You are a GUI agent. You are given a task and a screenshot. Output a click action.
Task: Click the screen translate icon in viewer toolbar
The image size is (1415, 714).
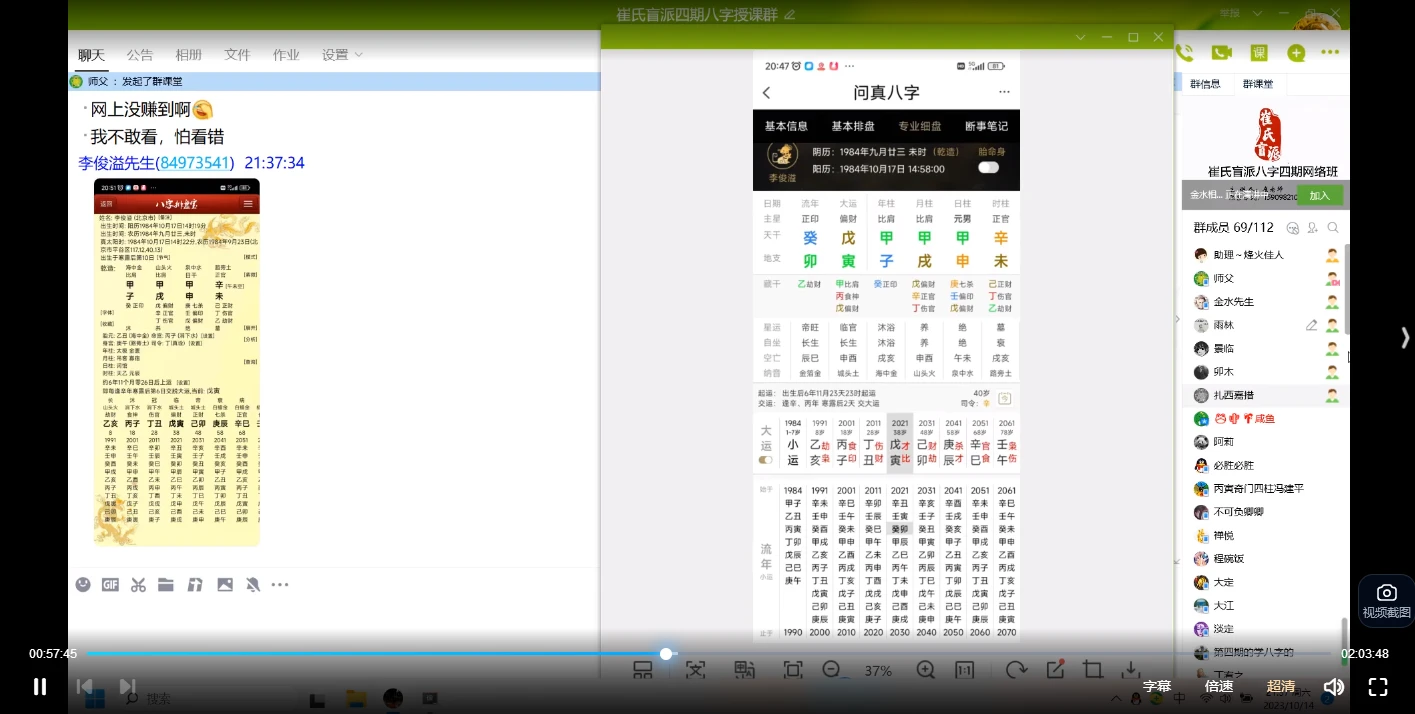click(744, 670)
